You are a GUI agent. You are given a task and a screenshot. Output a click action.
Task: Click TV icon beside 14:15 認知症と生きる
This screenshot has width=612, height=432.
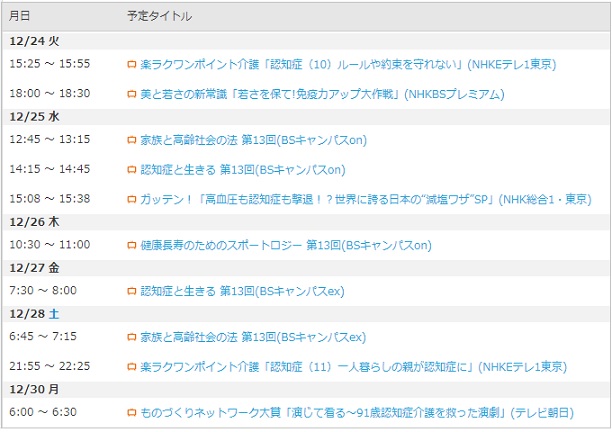[x=132, y=170]
